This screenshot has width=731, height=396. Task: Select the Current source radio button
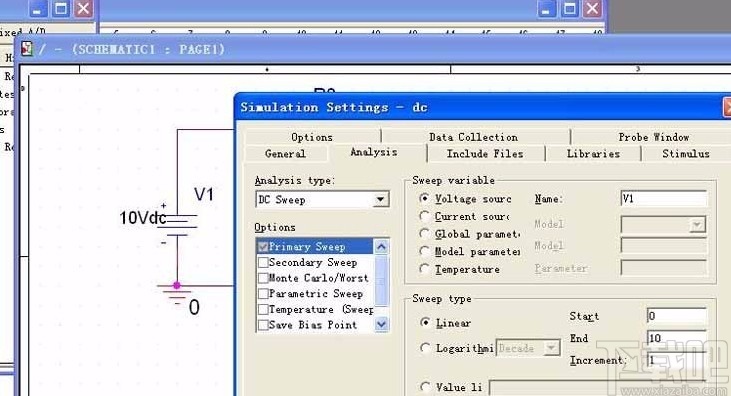(x=424, y=216)
